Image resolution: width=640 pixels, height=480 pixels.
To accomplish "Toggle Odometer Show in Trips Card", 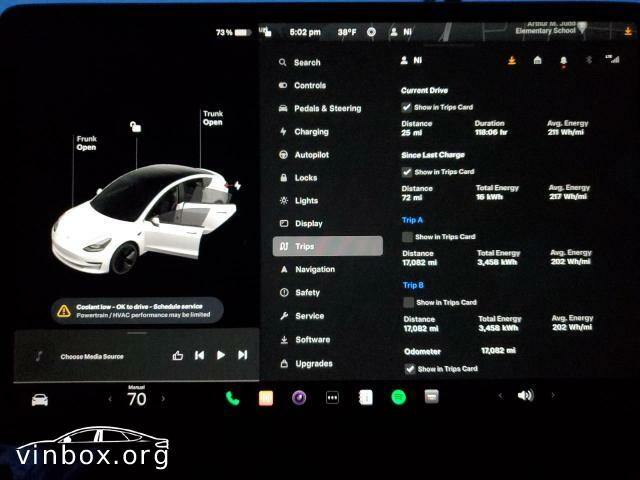I will point(410,369).
